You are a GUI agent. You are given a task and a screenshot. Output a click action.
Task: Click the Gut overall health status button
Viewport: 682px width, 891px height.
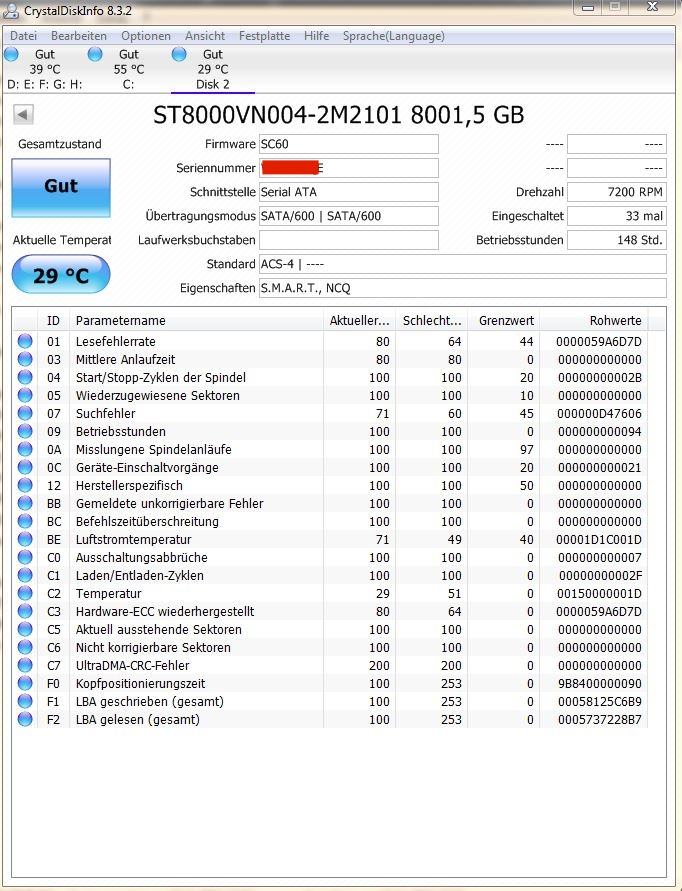tap(61, 187)
